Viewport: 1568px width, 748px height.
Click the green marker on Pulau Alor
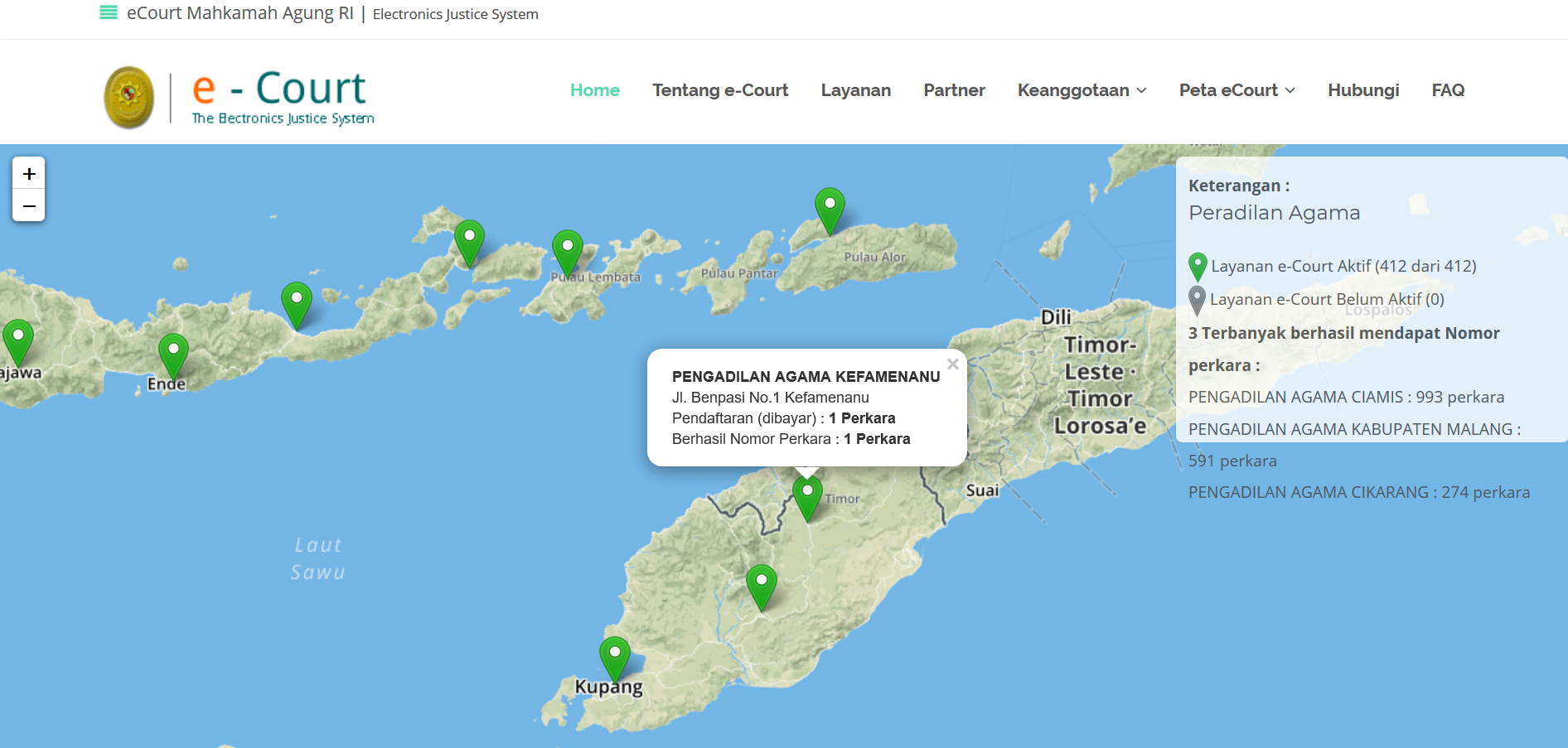click(x=830, y=210)
